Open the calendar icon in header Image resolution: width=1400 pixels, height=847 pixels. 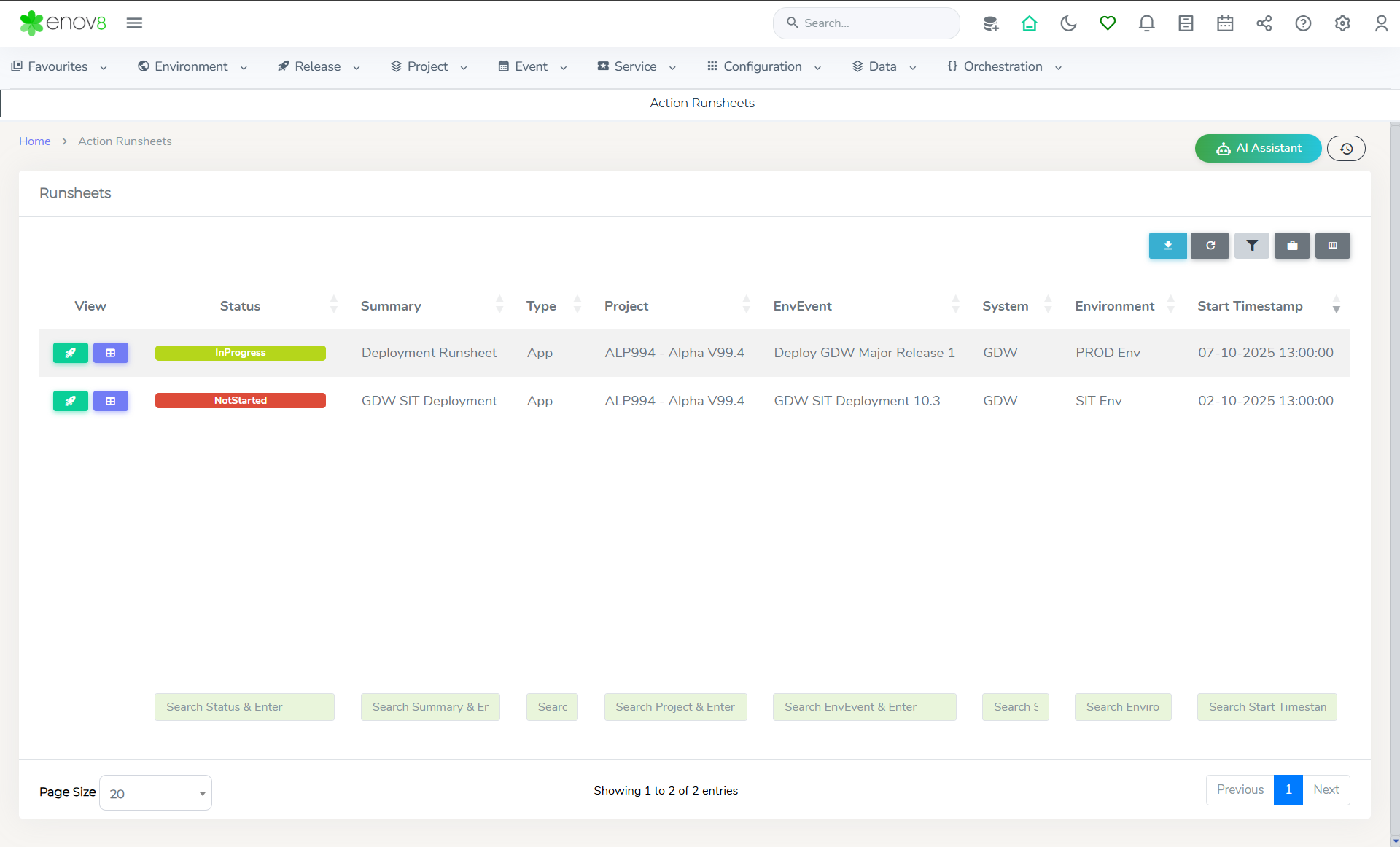[x=1225, y=23]
